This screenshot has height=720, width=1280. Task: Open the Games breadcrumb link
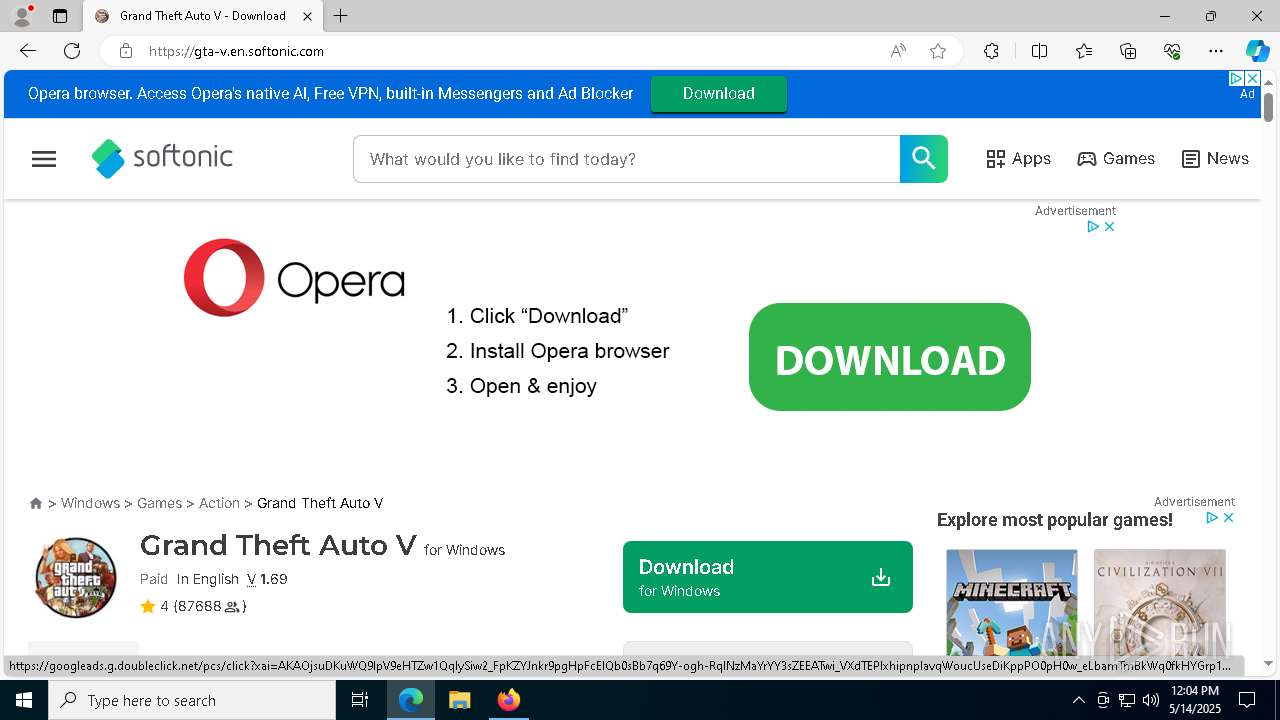point(159,503)
